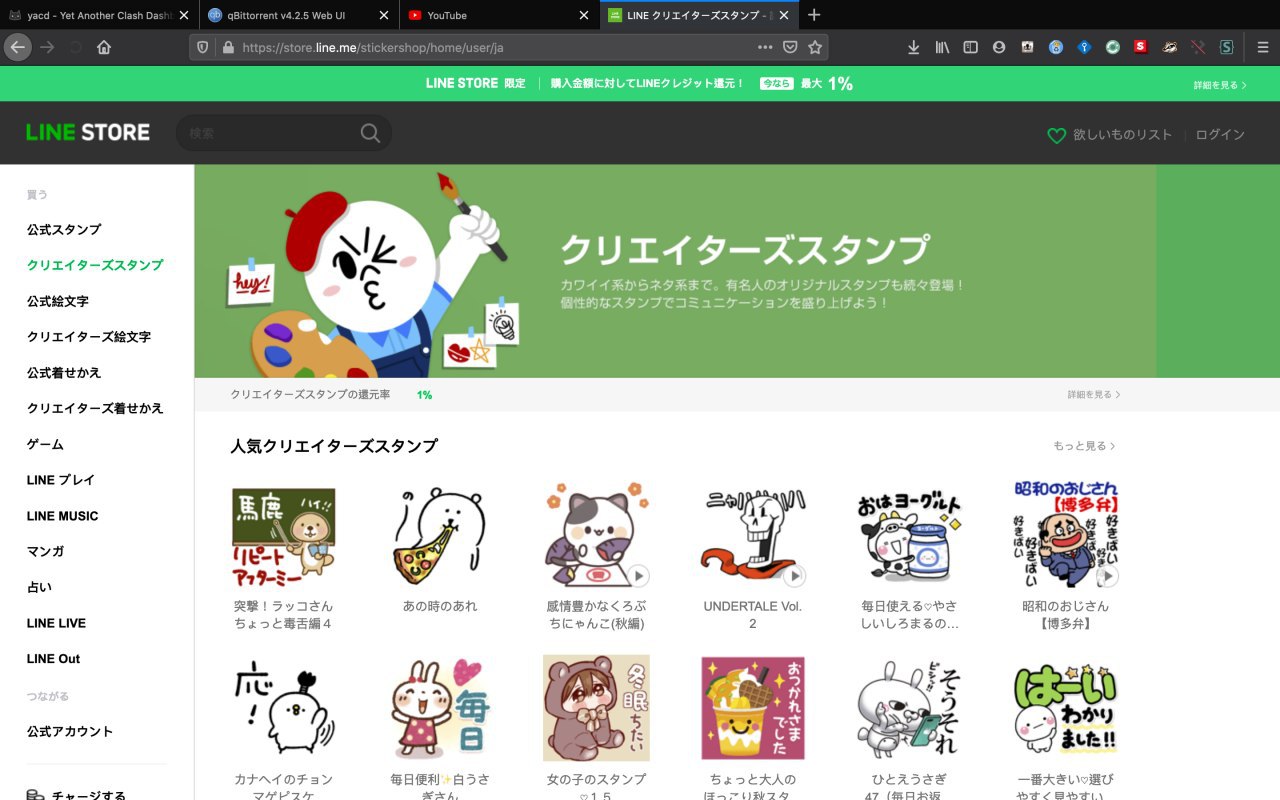Close the LINE クリエイターズスタンプ tab
The width and height of the screenshot is (1280, 800).
pos(784,15)
